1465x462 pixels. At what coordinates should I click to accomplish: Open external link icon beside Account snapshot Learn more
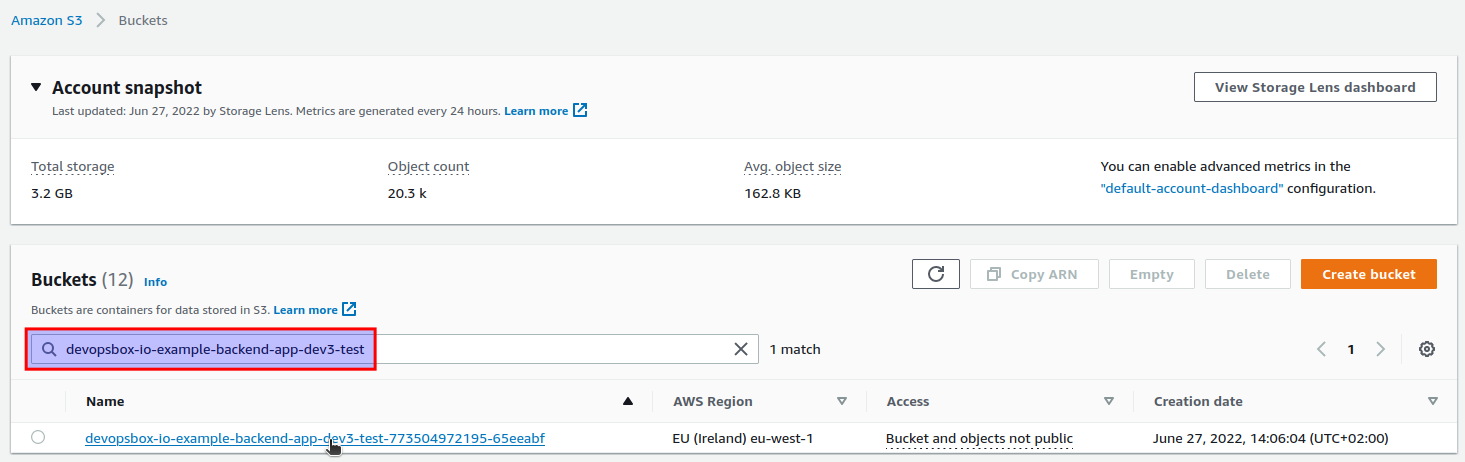(x=580, y=110)
